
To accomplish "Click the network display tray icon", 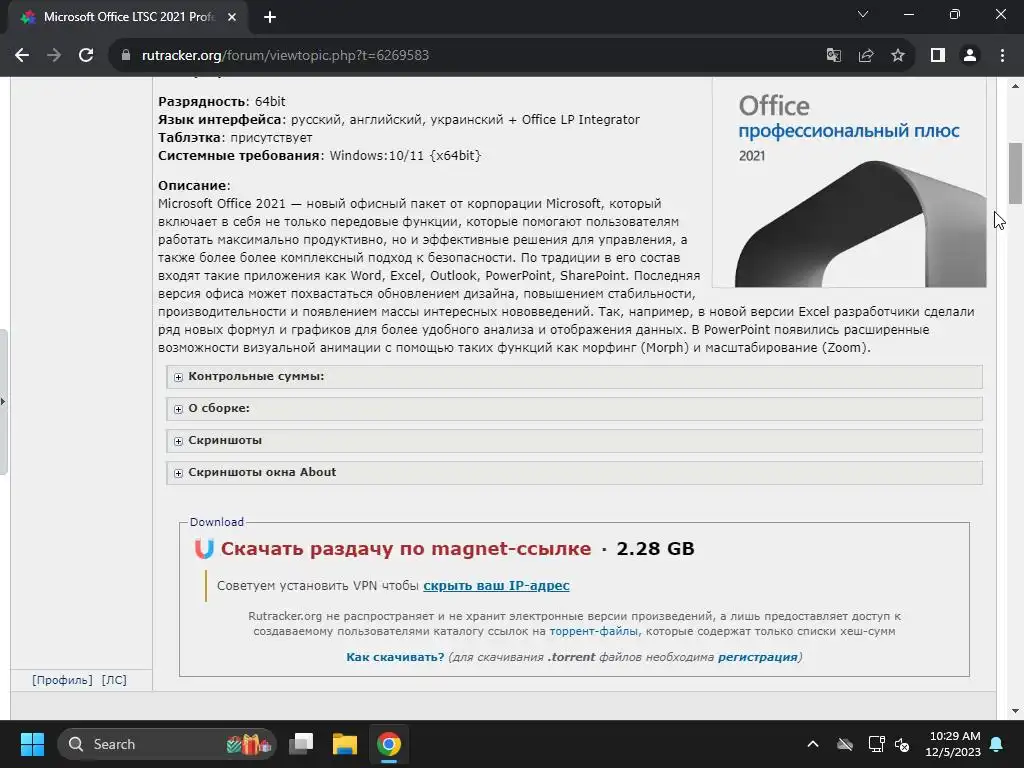I will click(x=876, y=744).
